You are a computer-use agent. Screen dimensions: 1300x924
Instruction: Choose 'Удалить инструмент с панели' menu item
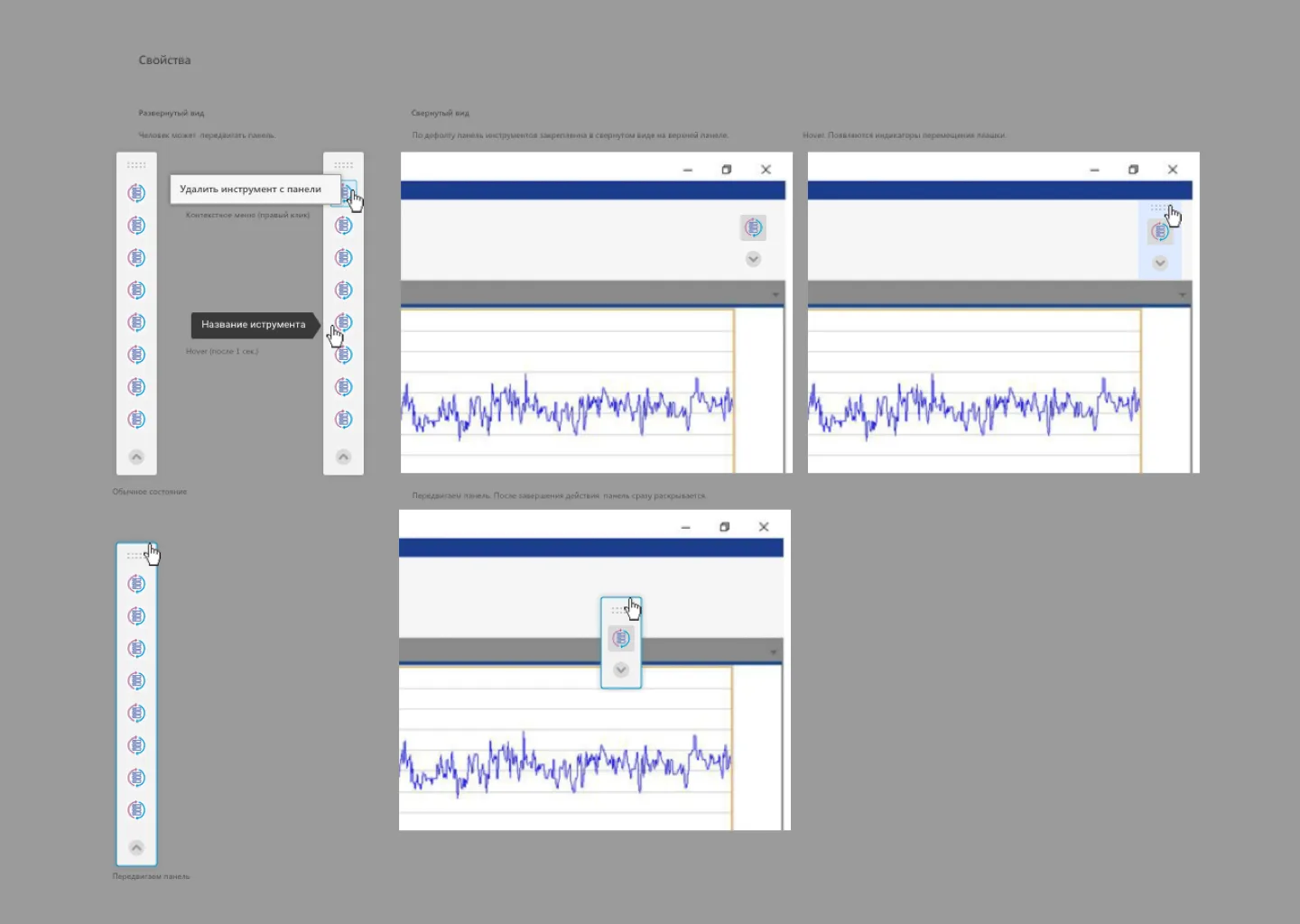click(255, 189)
